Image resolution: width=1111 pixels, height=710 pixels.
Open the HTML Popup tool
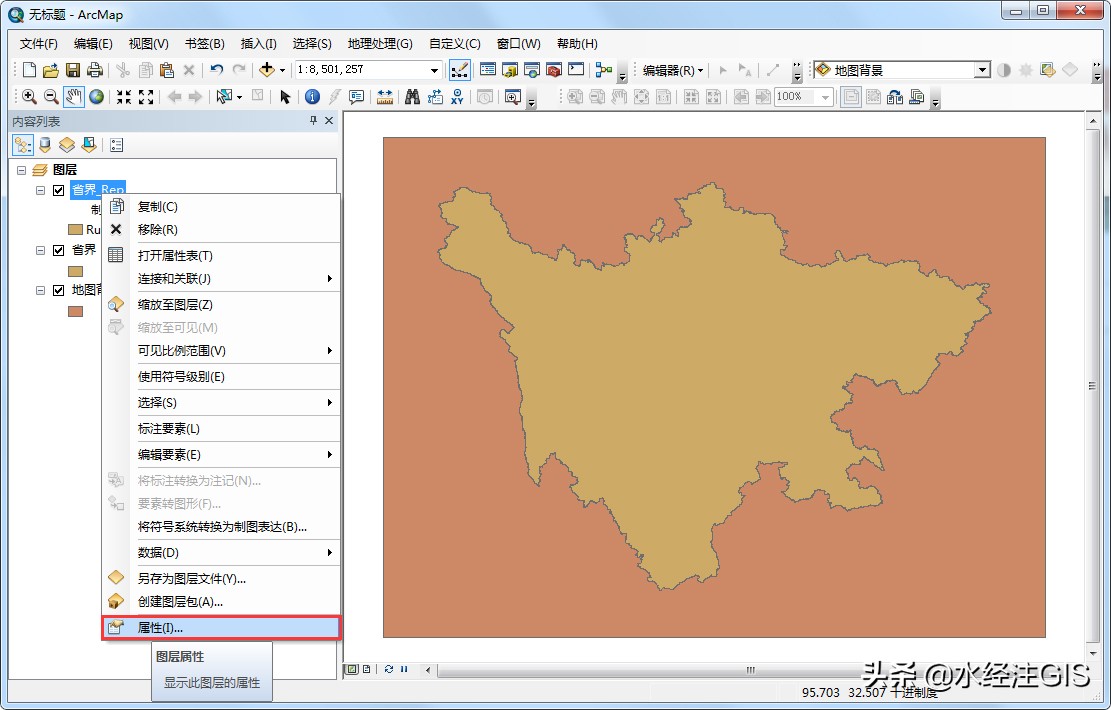pyautogui.click(x=356, y=96)
